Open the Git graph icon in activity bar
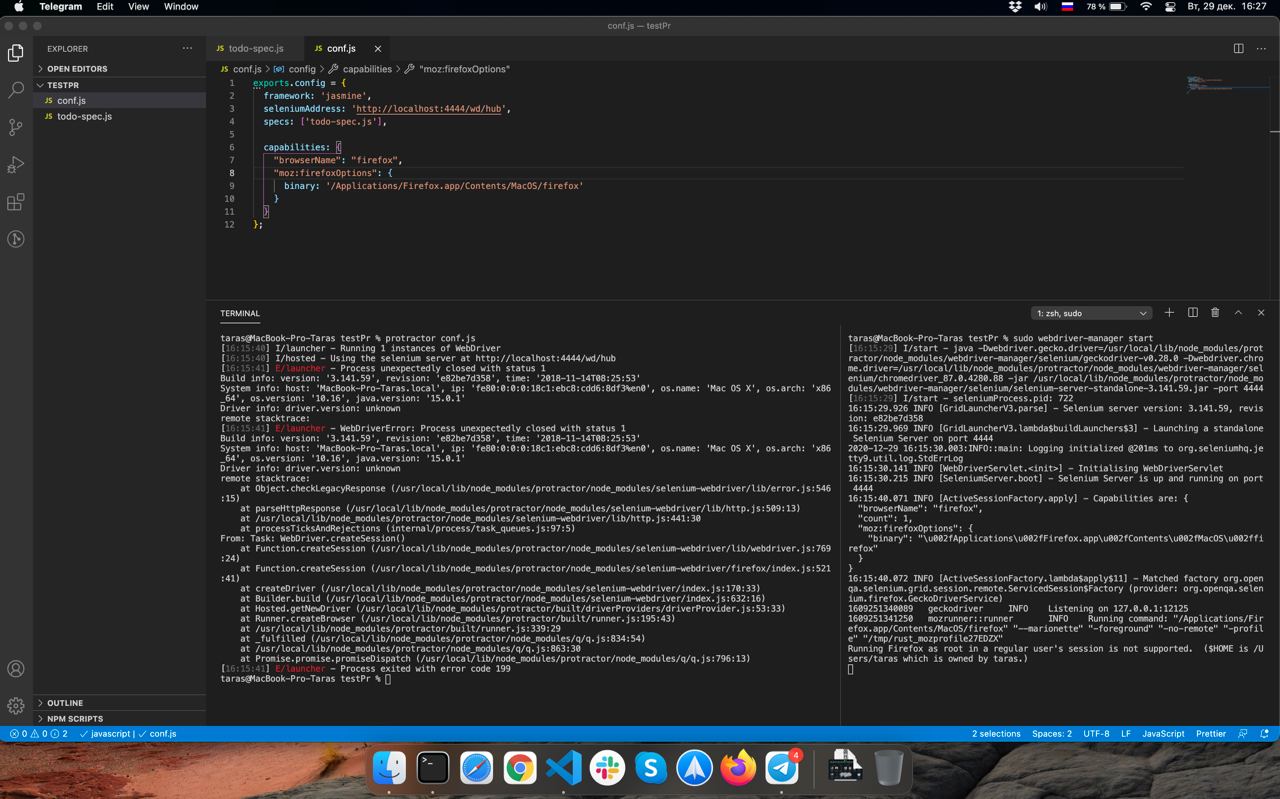The image size is (1280, 799). pos(16,239)
